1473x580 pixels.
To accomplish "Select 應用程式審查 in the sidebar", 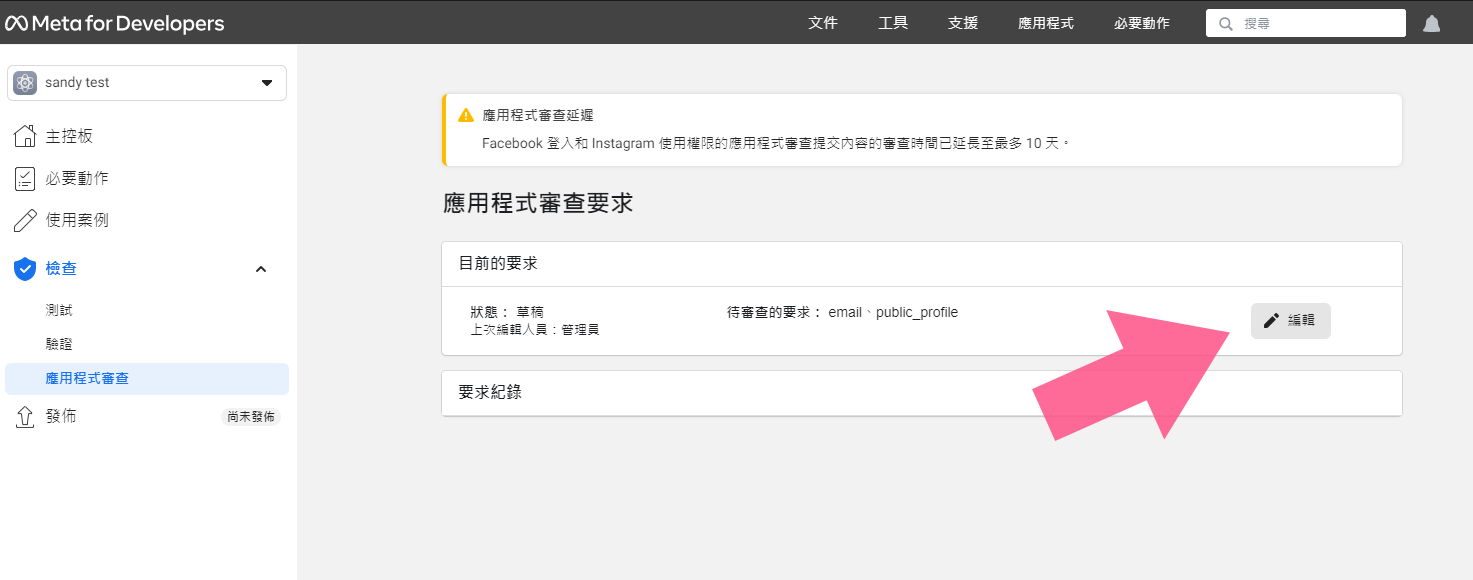I will 147,379.
